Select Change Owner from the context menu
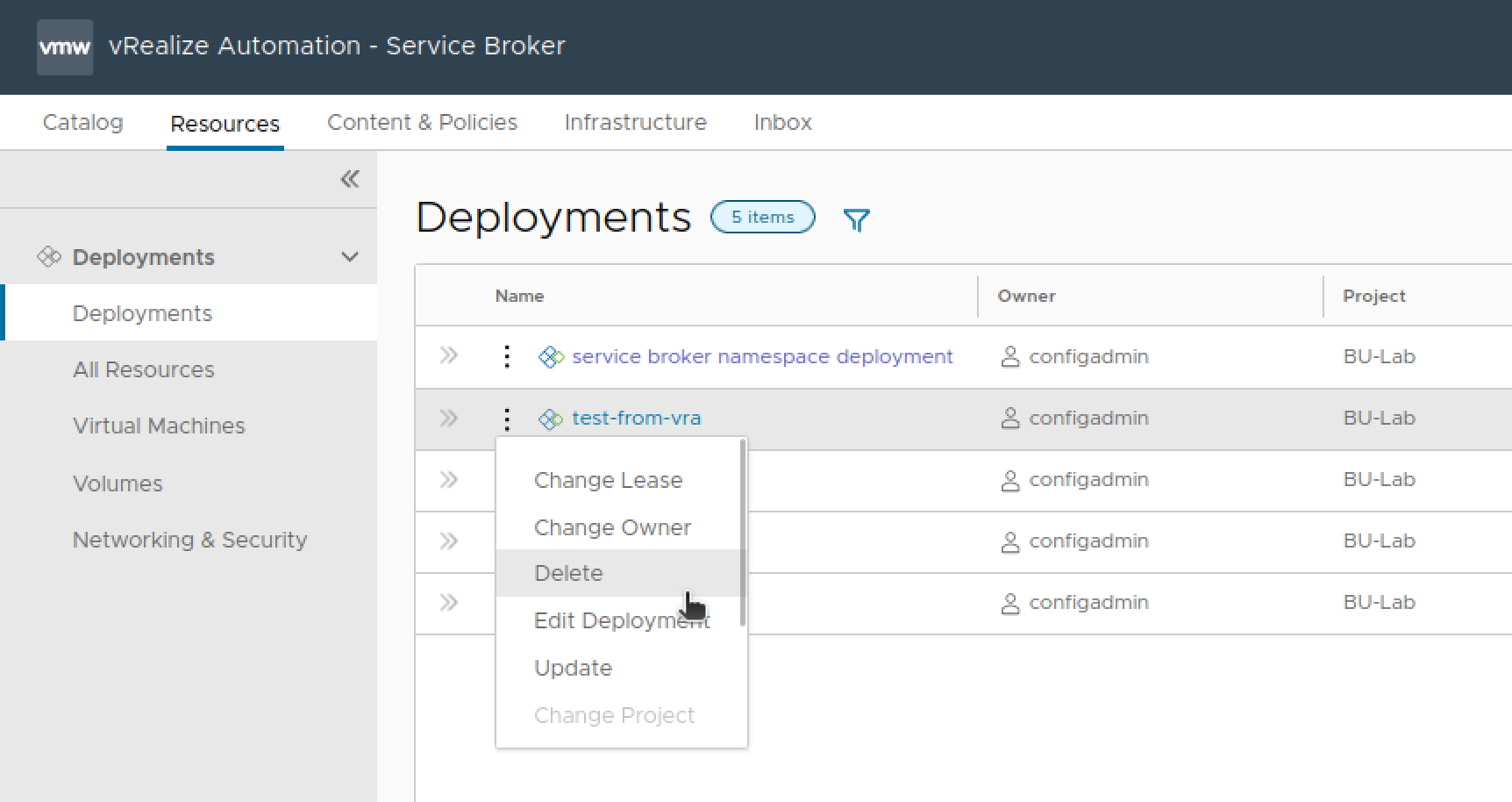Viewport: 1512px width, 802px height. [x=612, y=527]
